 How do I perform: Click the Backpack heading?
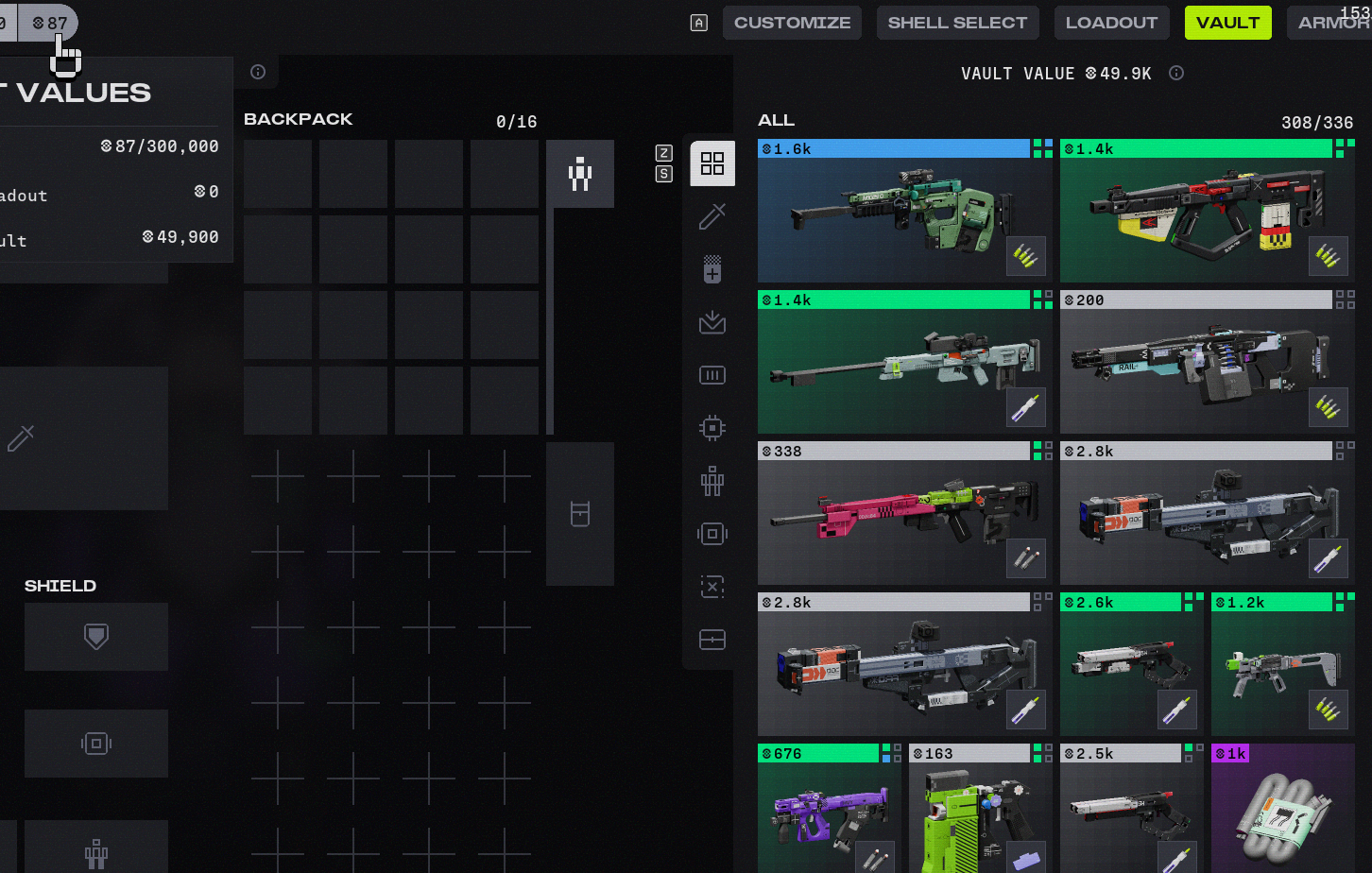pyautogui.click(x=299, y=119)
